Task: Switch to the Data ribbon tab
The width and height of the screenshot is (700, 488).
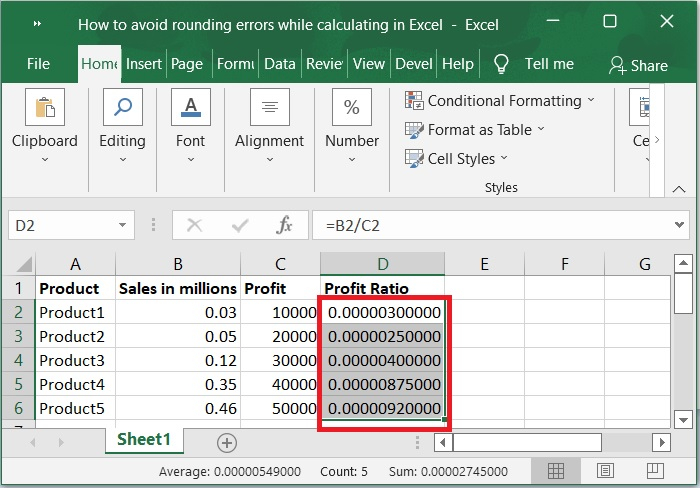Action: point(279,64)
